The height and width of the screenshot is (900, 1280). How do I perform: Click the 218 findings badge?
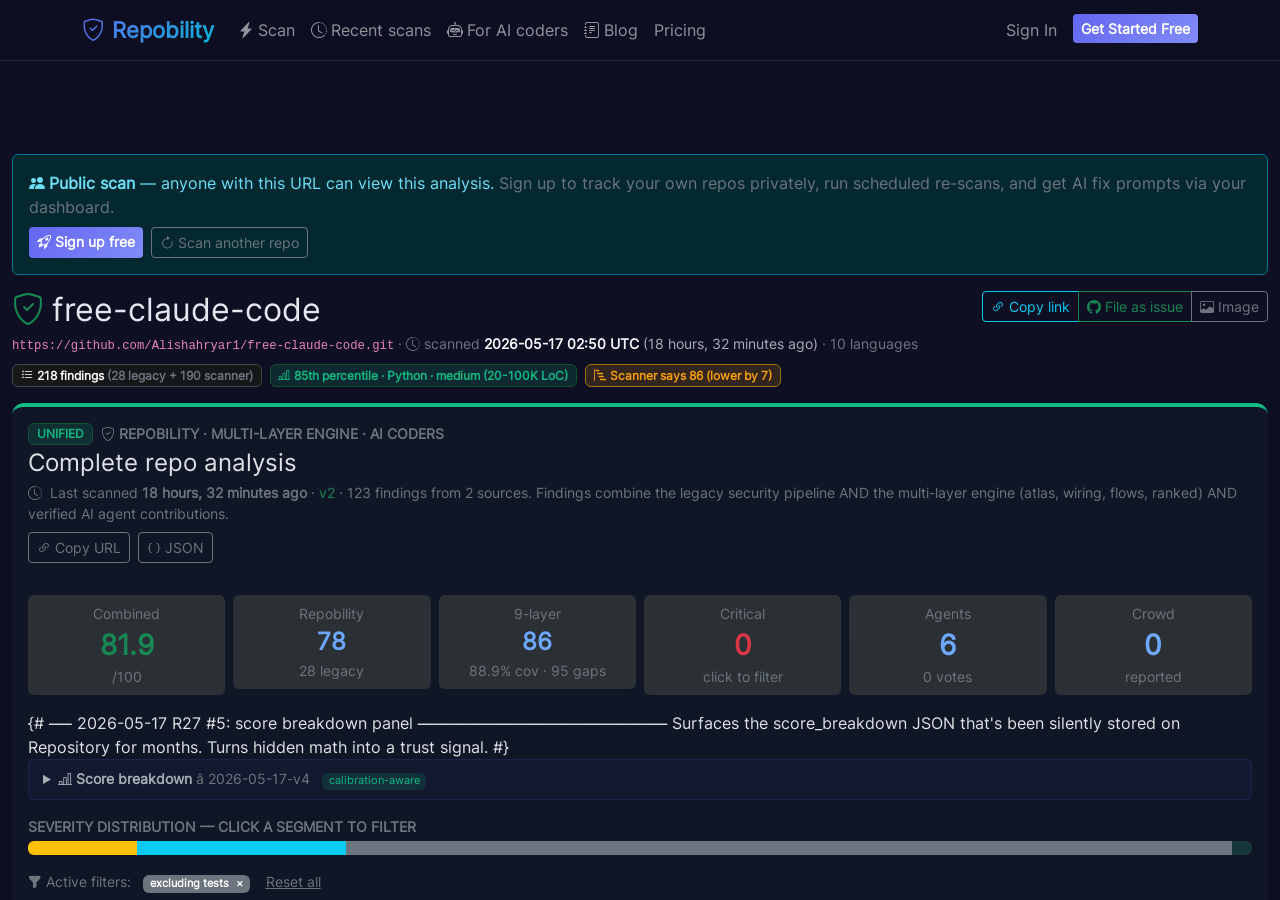[x=137, y=375]
